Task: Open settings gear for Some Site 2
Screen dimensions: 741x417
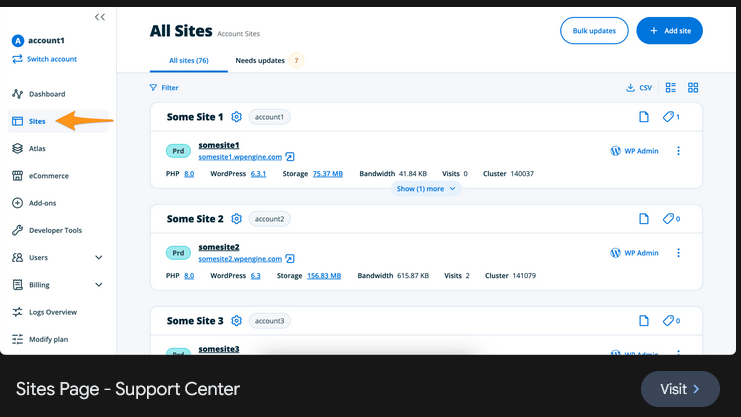Action: pos(236,219)
